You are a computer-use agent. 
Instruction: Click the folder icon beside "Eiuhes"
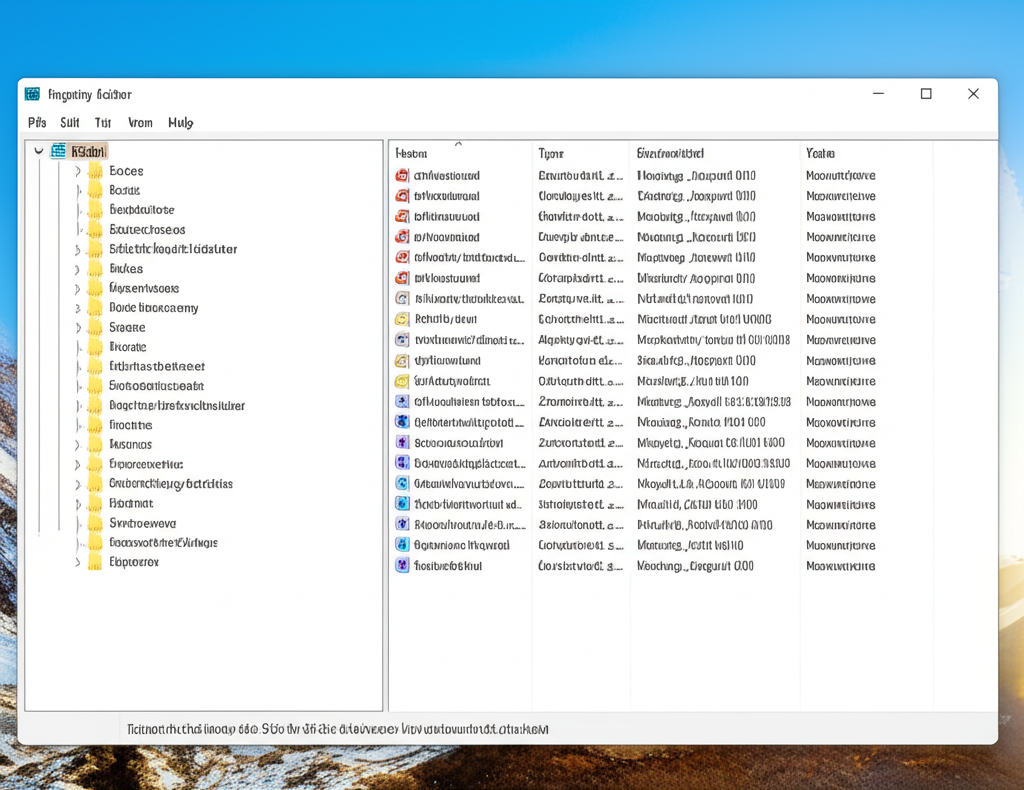coord(95,269)
